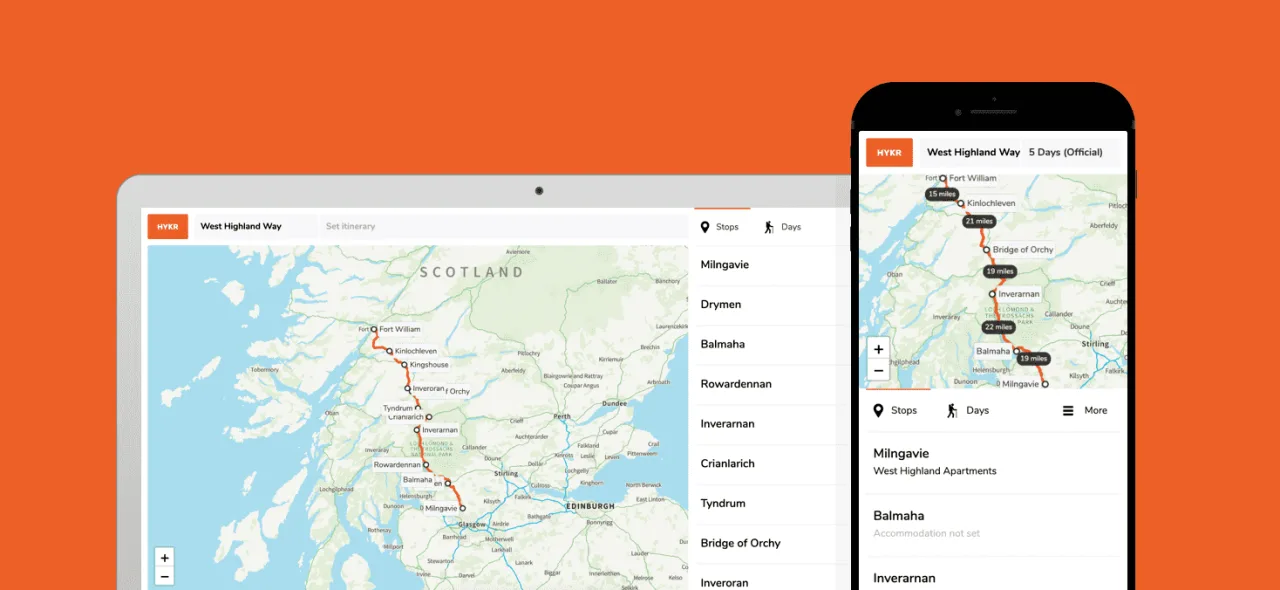Click Kinlochleven marker on phone map

click(961, 203)
